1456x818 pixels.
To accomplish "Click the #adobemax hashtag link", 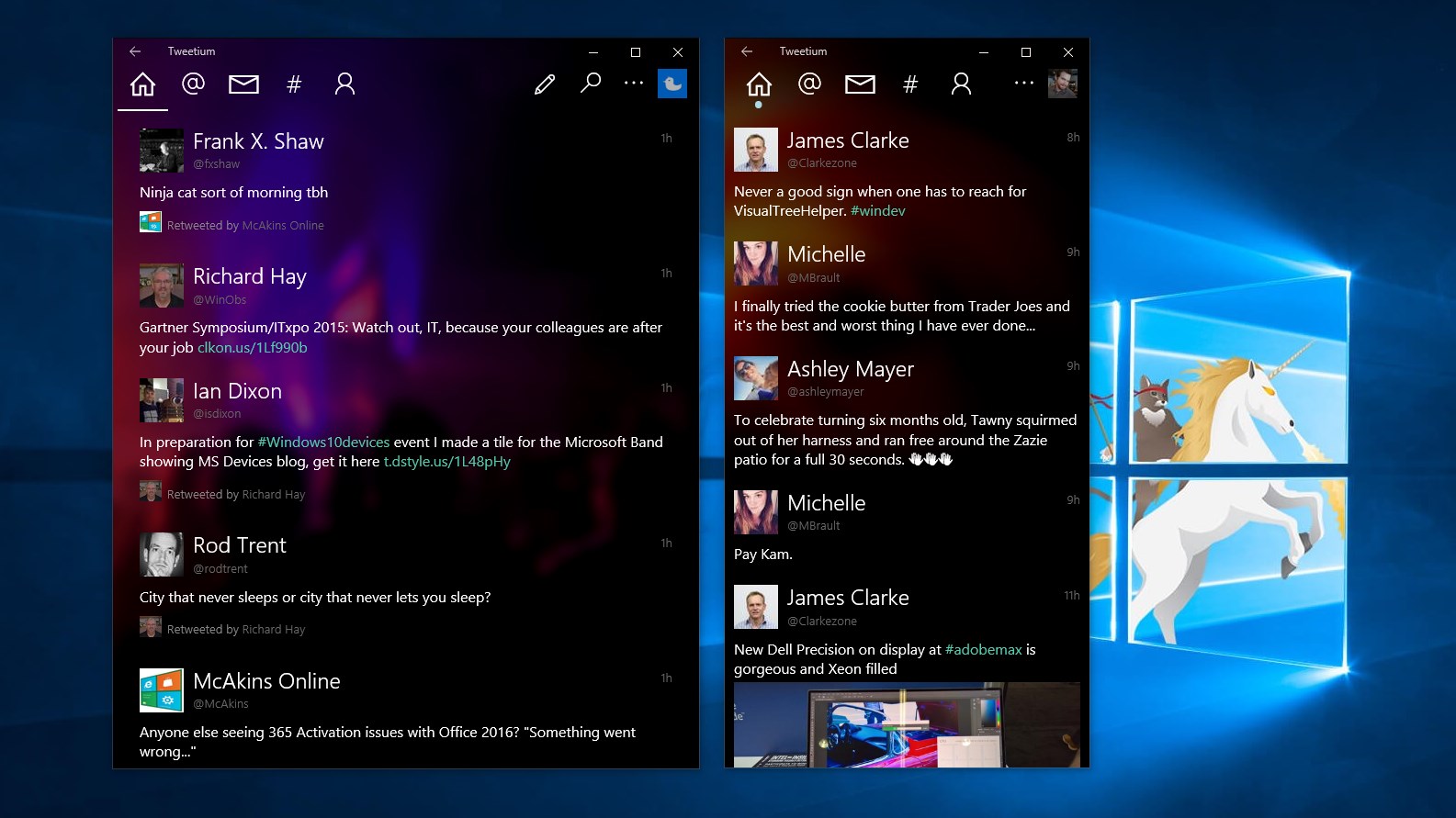I will pyautogui.click(x=983, y=650).
